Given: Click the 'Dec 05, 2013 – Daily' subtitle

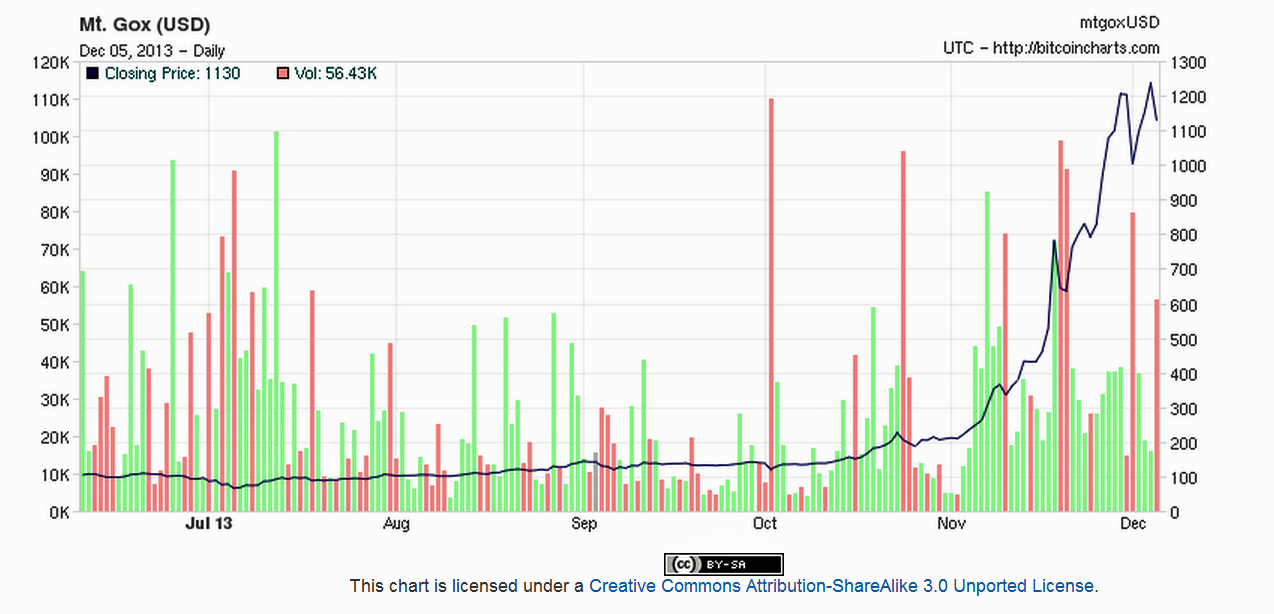Looking at the screenshot, I should (x=152, y=50).
